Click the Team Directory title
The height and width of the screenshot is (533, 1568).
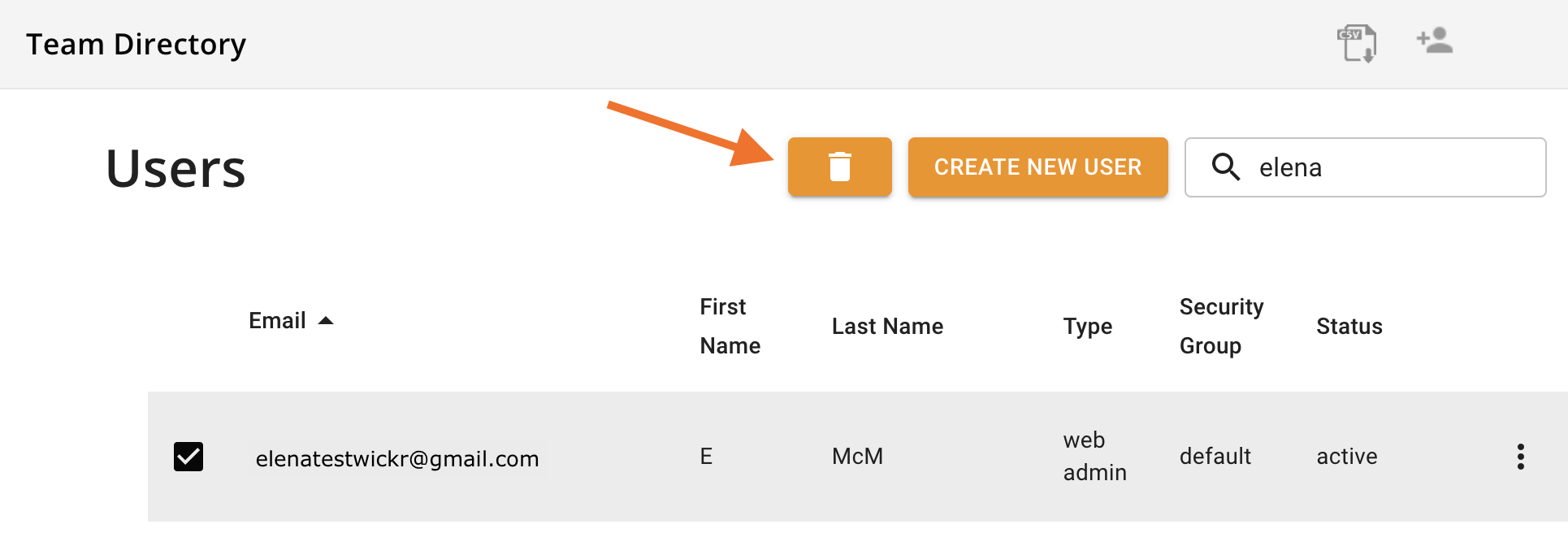point(136,44)
